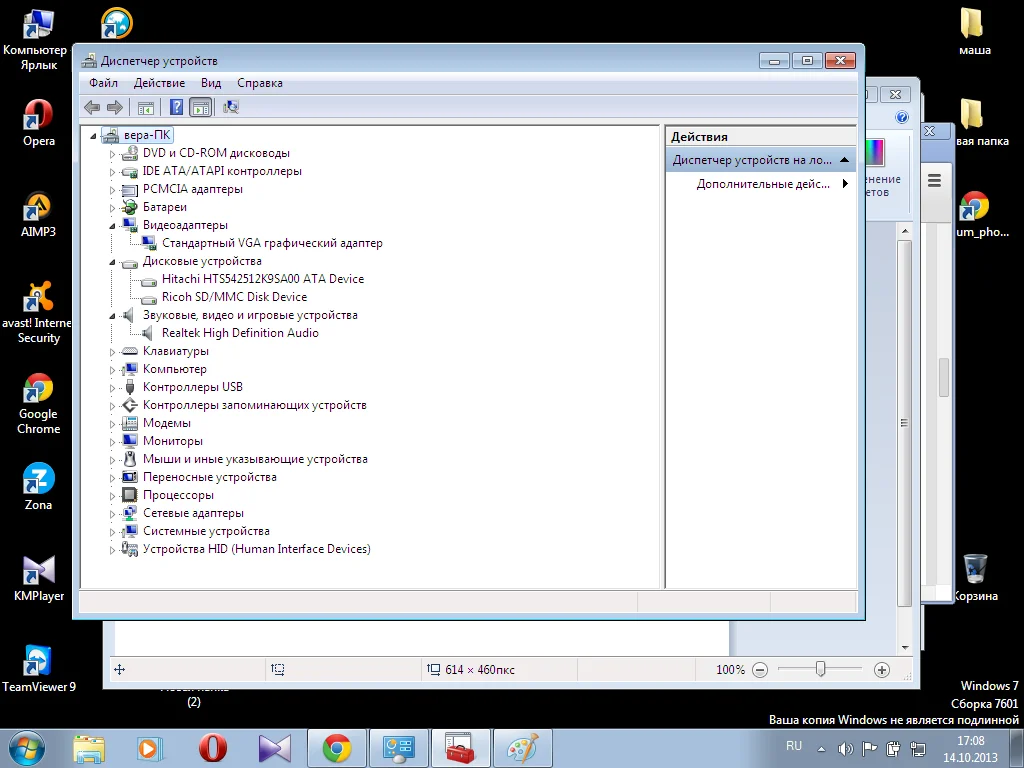Click the color palette swatch in Paint window

[x=874, y=152]
